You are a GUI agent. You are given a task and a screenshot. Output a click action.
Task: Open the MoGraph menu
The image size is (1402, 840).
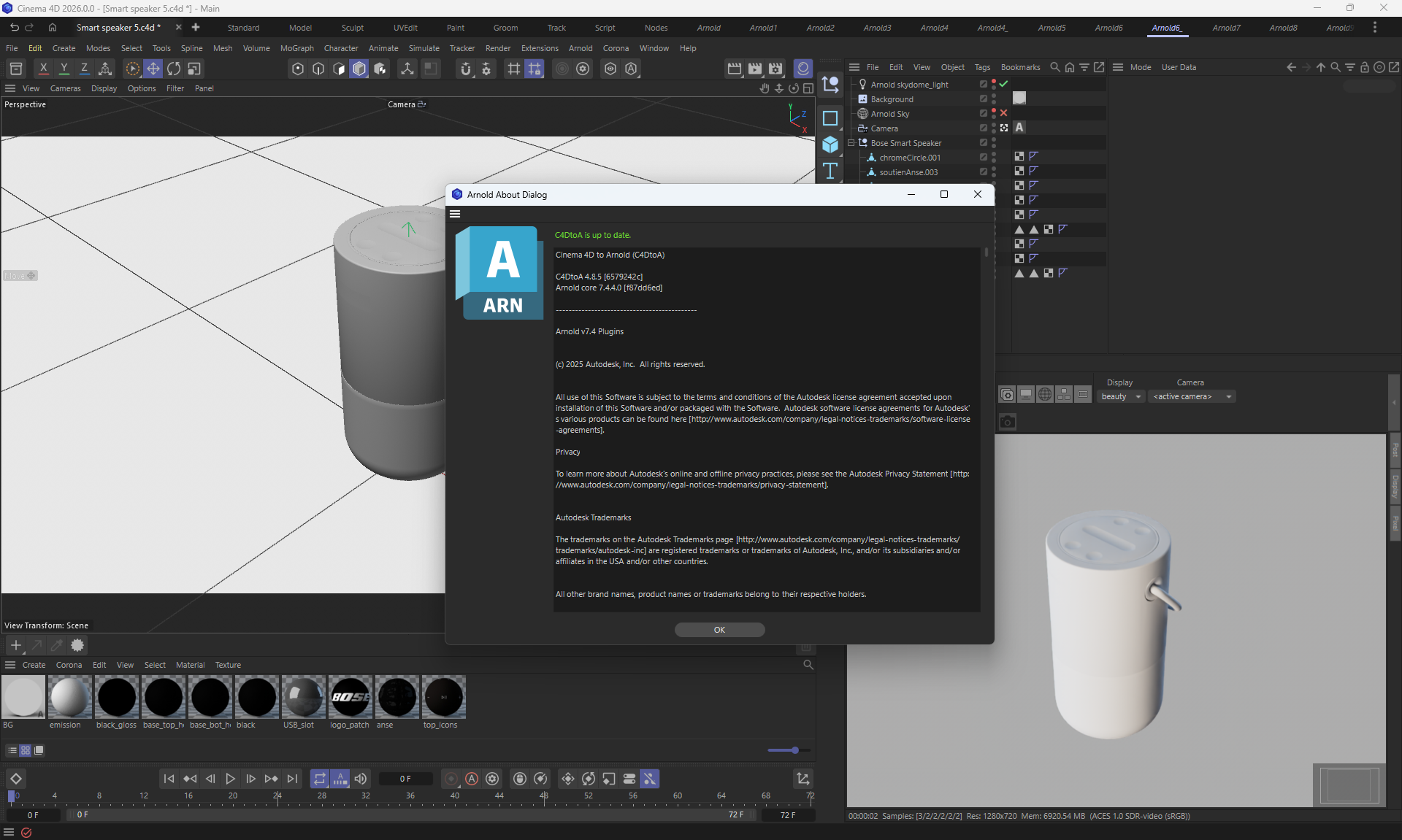(x=296, y=48)
